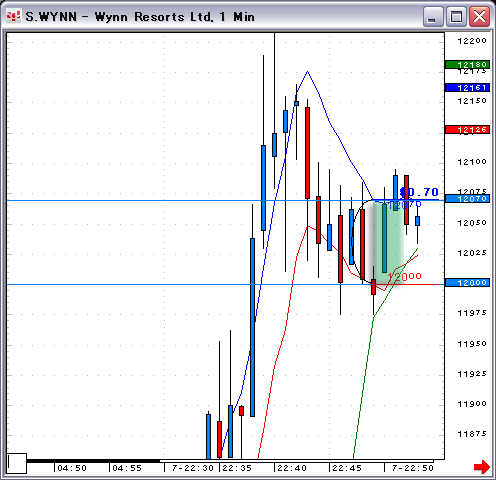496x480 pixels.
Task: Click the 12200 price axis label
Action: coord(472,41)
